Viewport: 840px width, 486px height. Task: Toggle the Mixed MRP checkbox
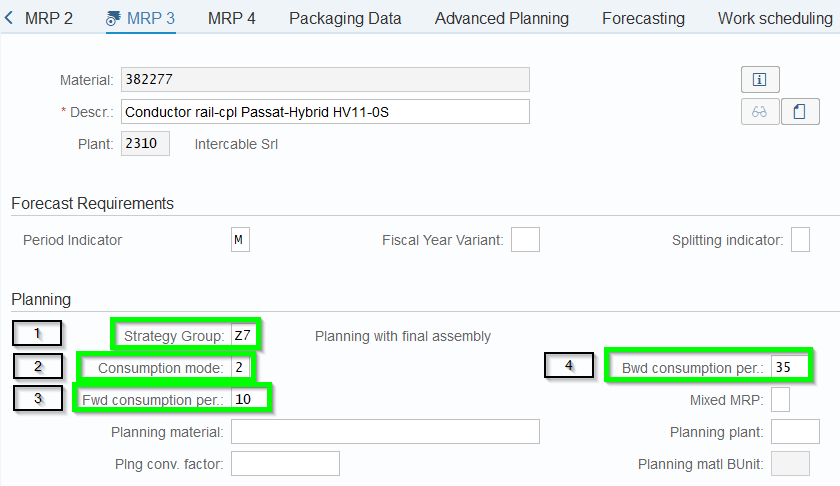(781, 400)
